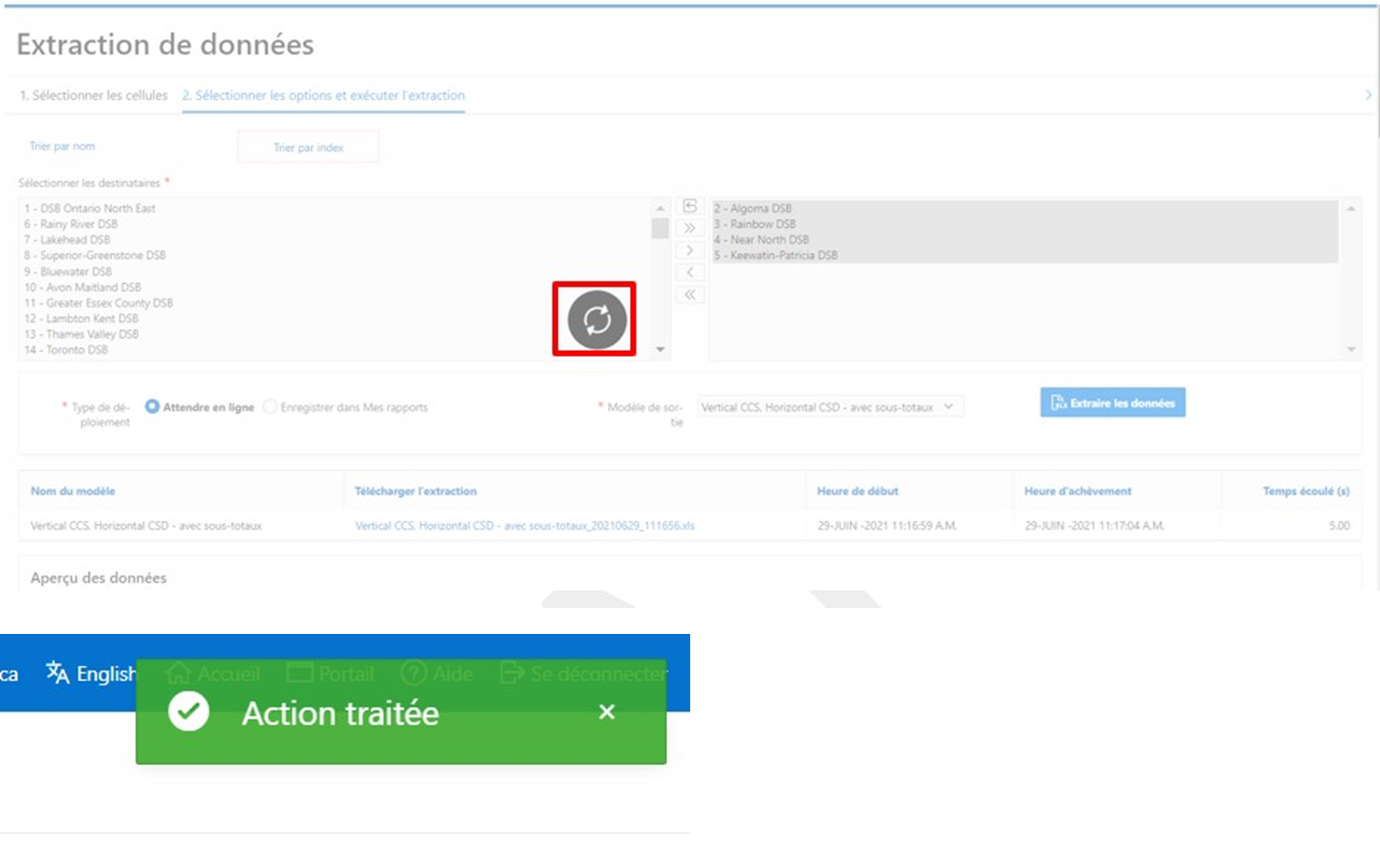Open tab 1 Sélectionner les cellules

94,95
